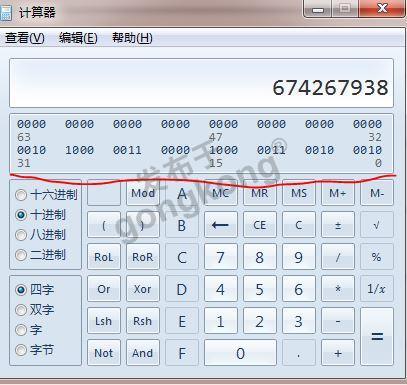The width and height of the screenshot is (407, 385).
Task: Click the RoL rotate left button
Action: tap(104, 257)
